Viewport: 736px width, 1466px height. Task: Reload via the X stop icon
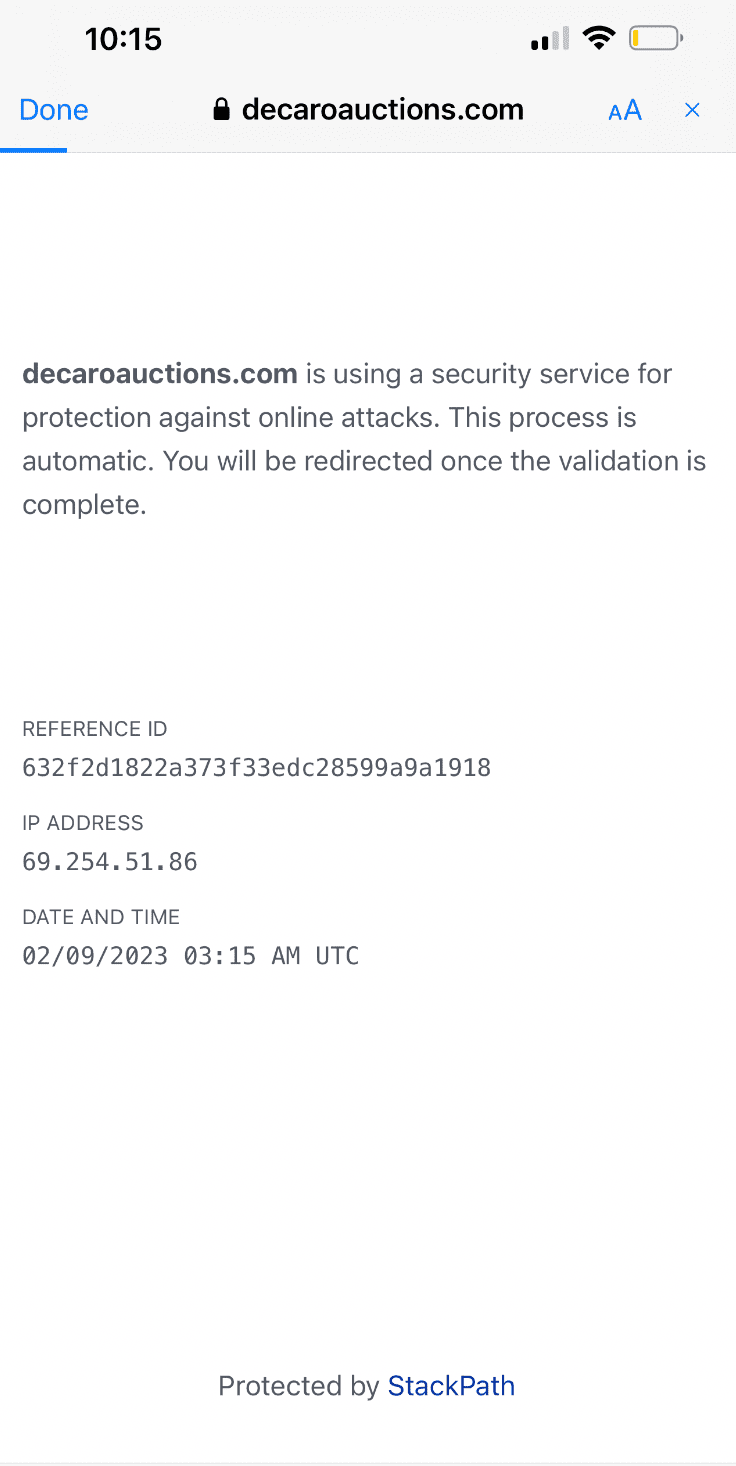[692, 110]
